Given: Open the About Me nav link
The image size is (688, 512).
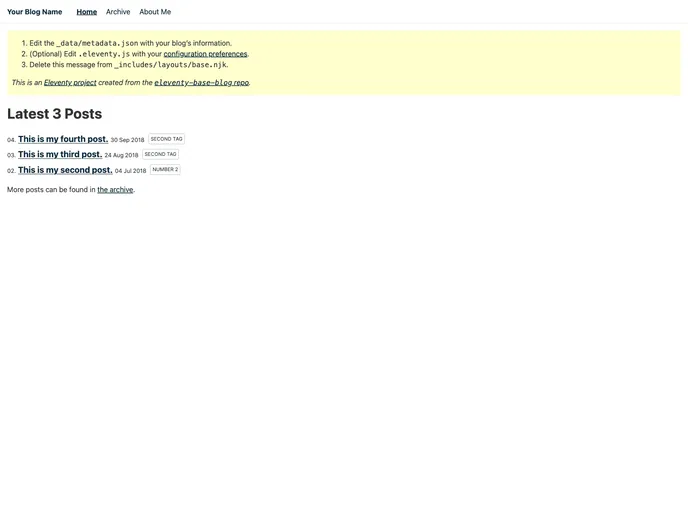Looking at the screenshot, I should coord(155,12).
